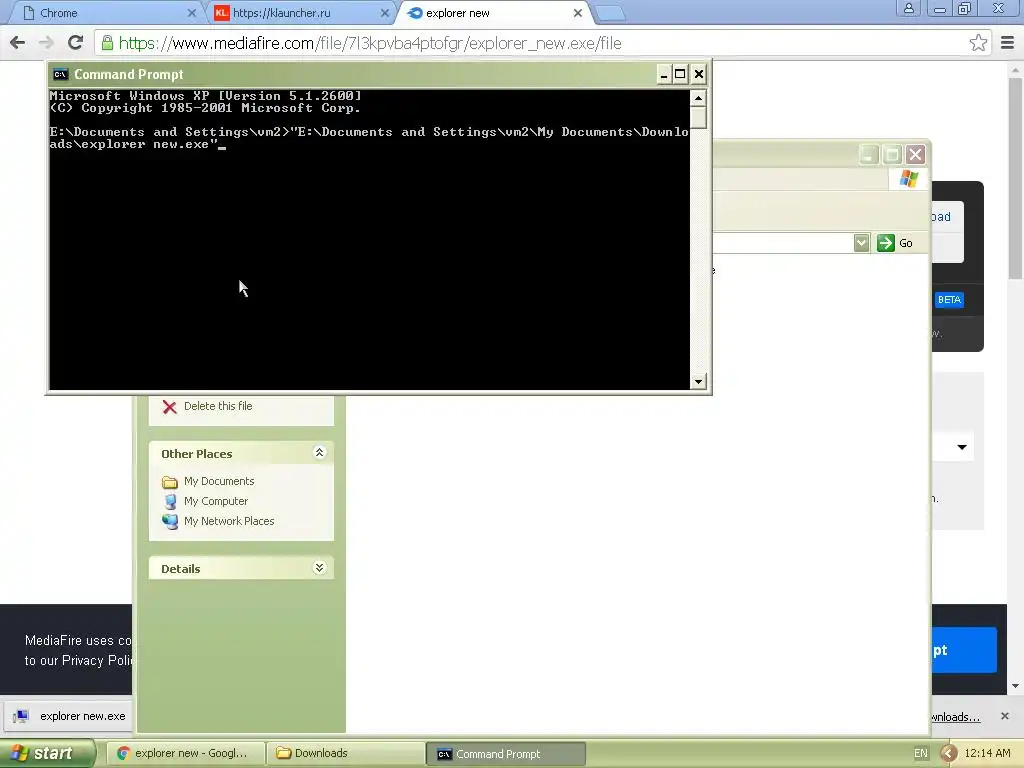This screenshot has width=1024, height=768.
Task: Switch to the https://klauncher.ru tab
Action: coord(300,13)
